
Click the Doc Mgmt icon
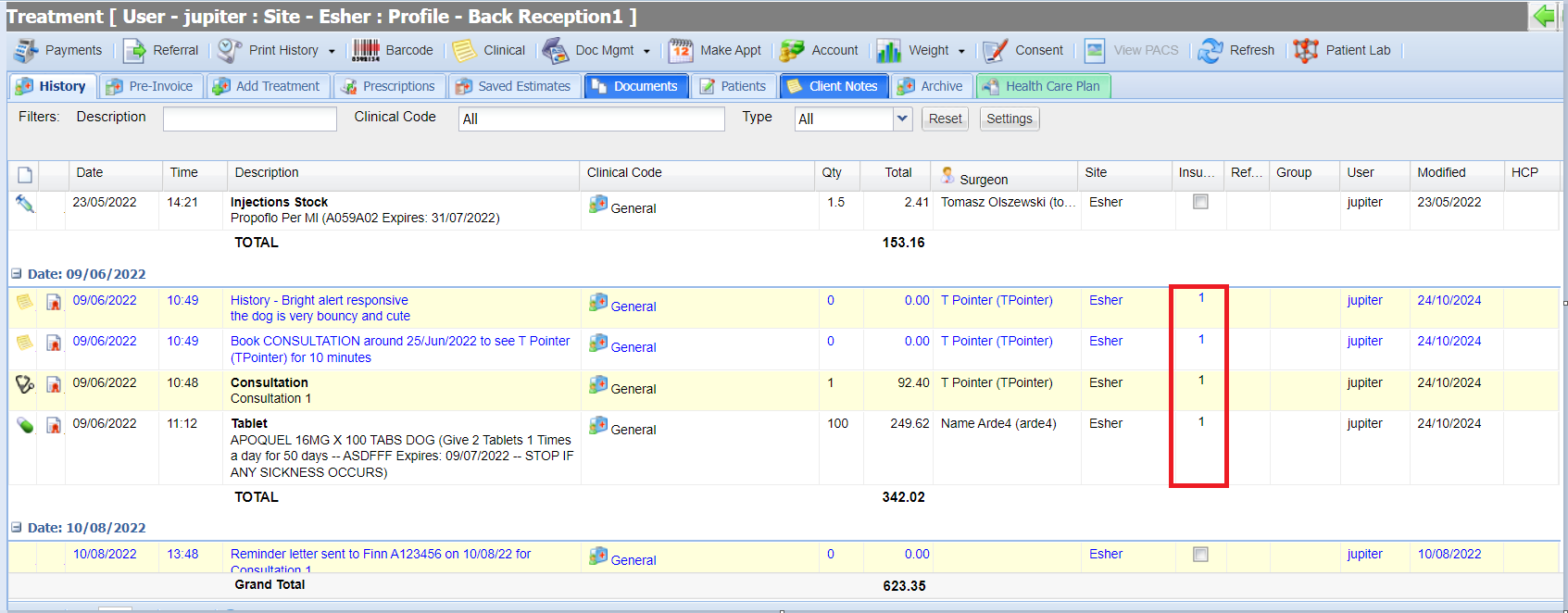click(556, 50)
